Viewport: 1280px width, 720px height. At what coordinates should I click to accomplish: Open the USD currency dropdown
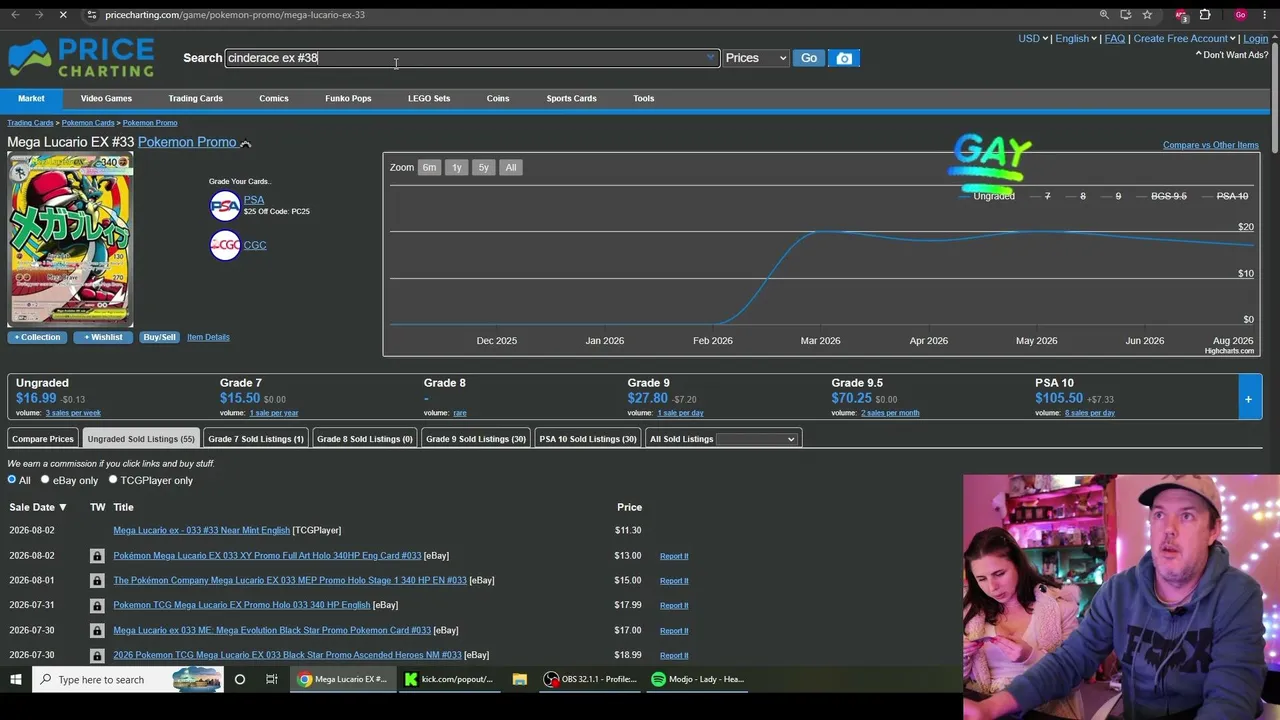click(x=1033, y=39)
